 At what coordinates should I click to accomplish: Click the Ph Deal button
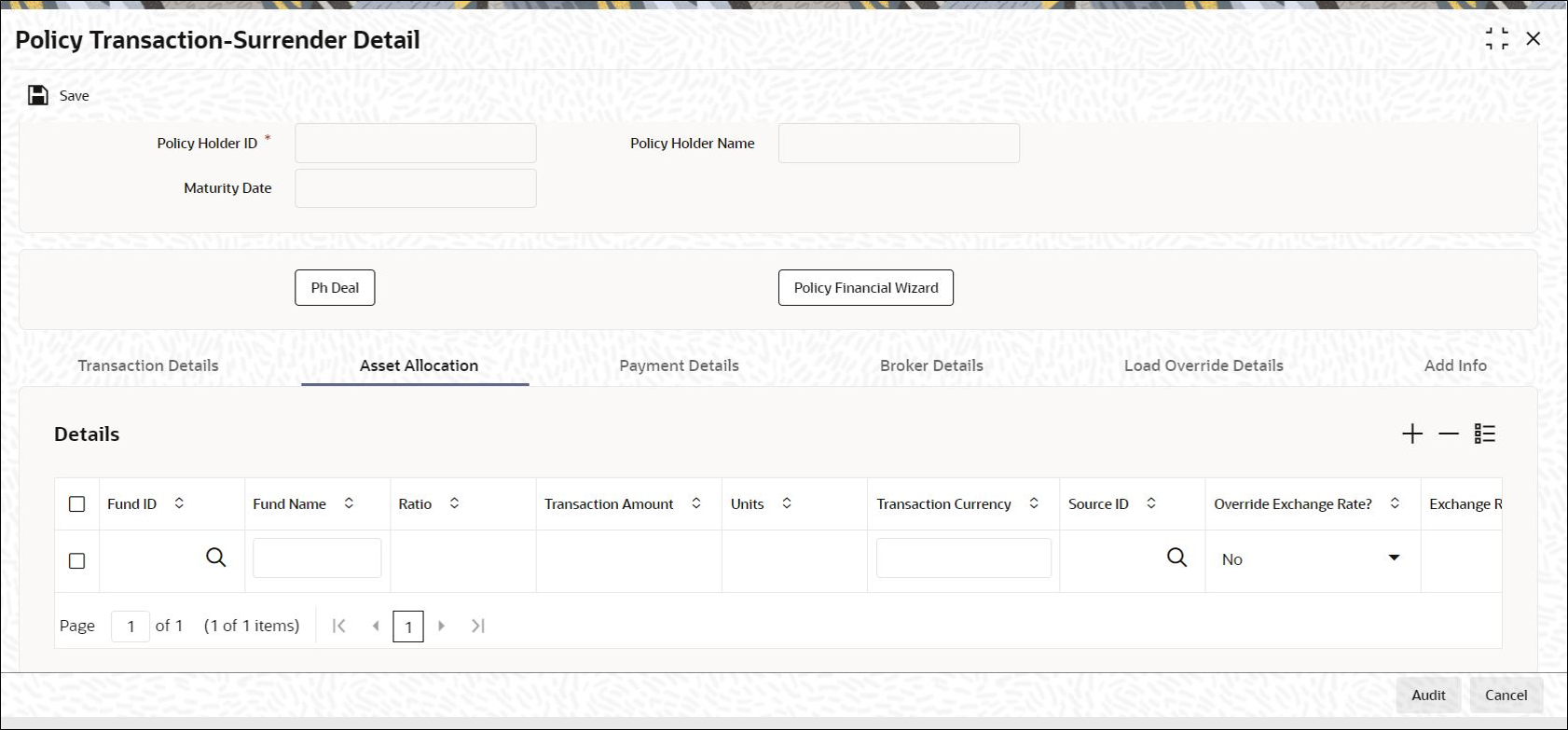[x=335, y=288]
